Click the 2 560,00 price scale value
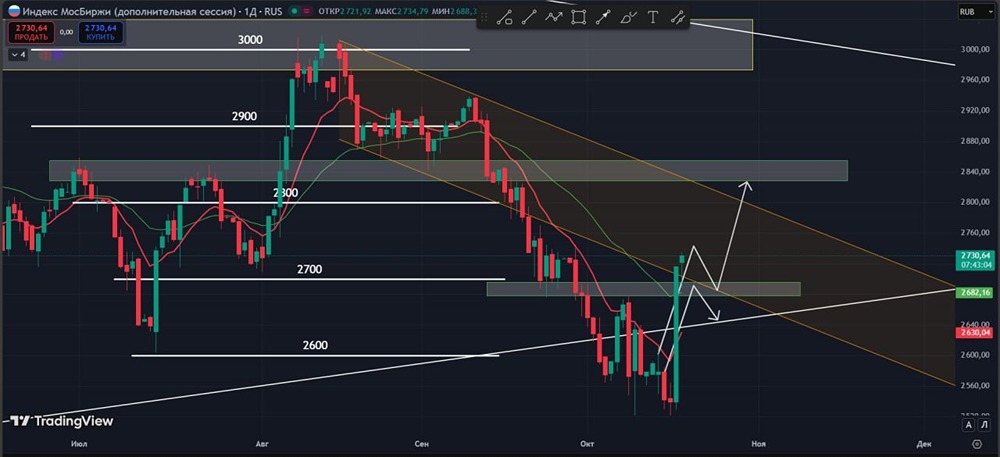This screenshot has height=457, width=1000. pyautogui.click(x=973, y=386)
